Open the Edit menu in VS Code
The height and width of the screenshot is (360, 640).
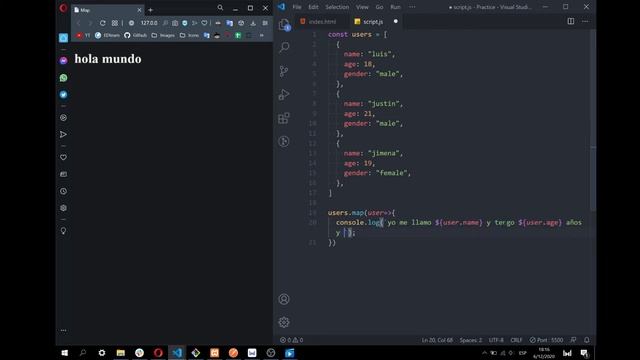coord(313,7)
